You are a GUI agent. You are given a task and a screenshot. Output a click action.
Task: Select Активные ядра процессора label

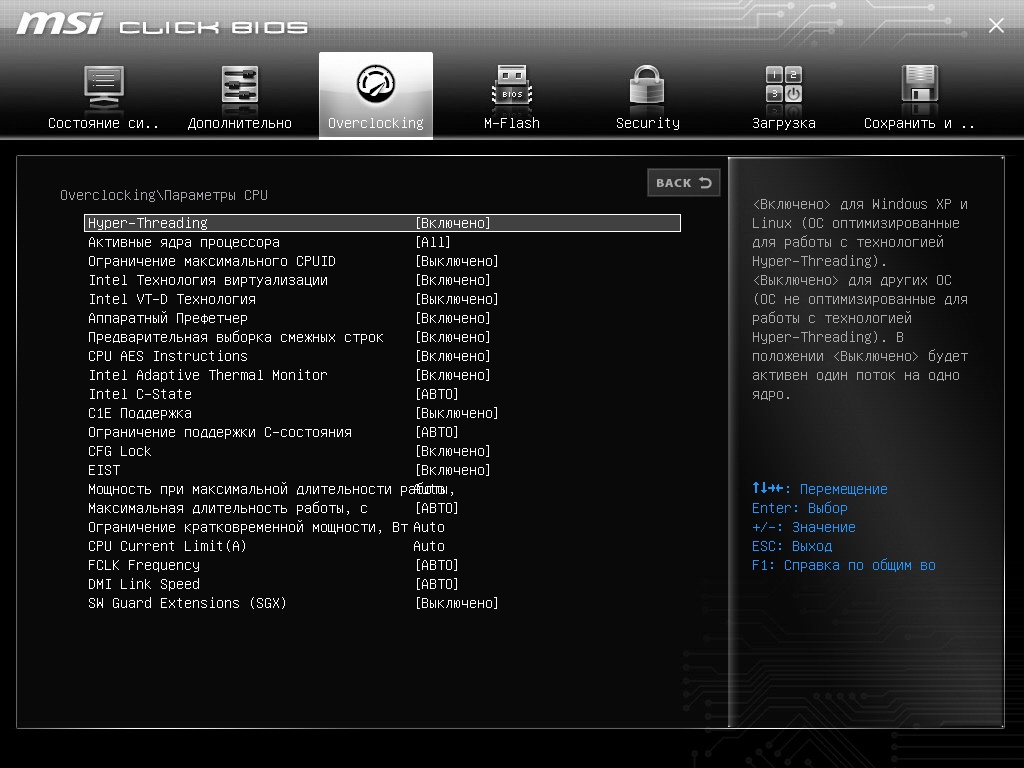(x=184, y=242)
